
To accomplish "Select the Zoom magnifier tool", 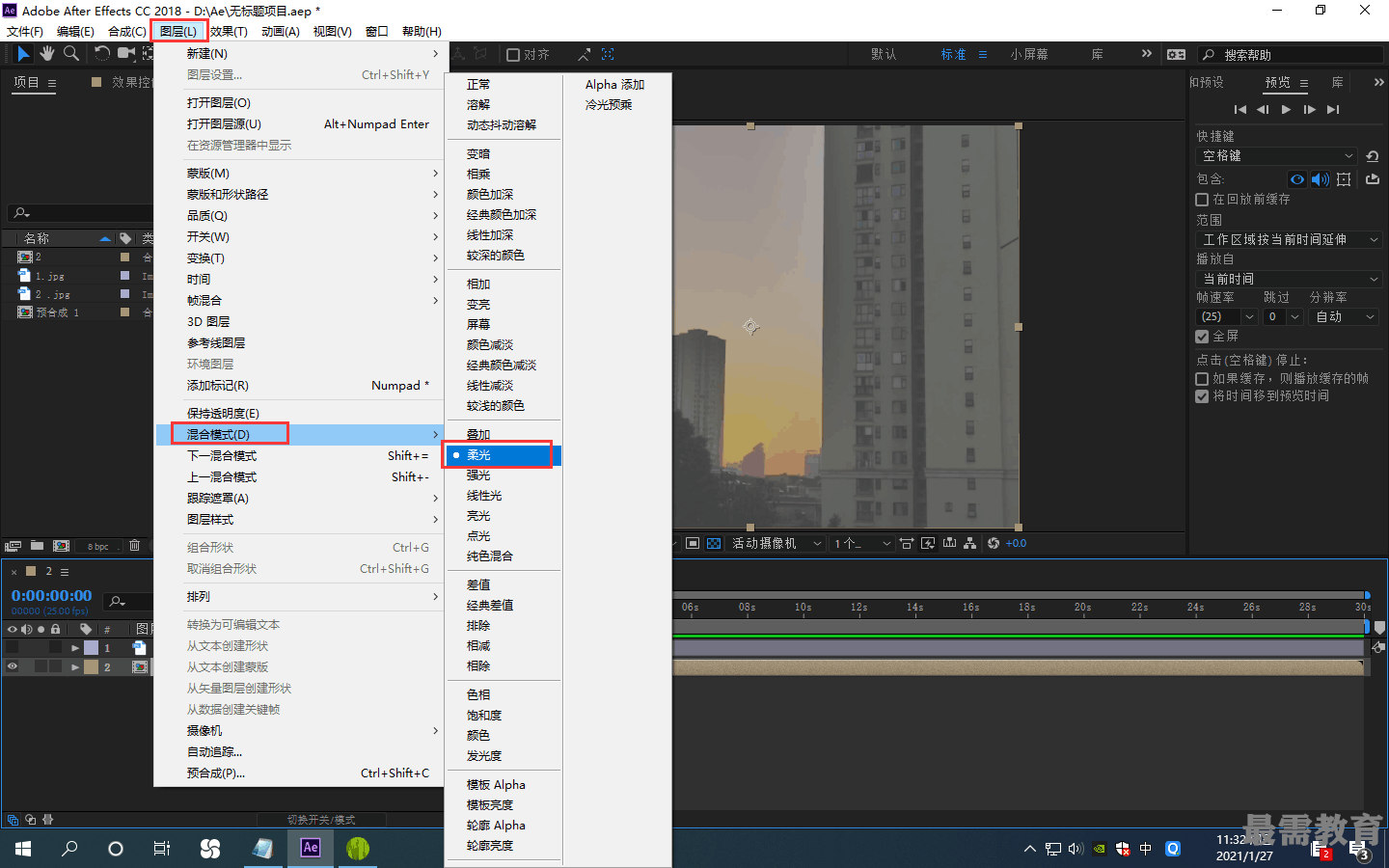I will pos(71,54).
